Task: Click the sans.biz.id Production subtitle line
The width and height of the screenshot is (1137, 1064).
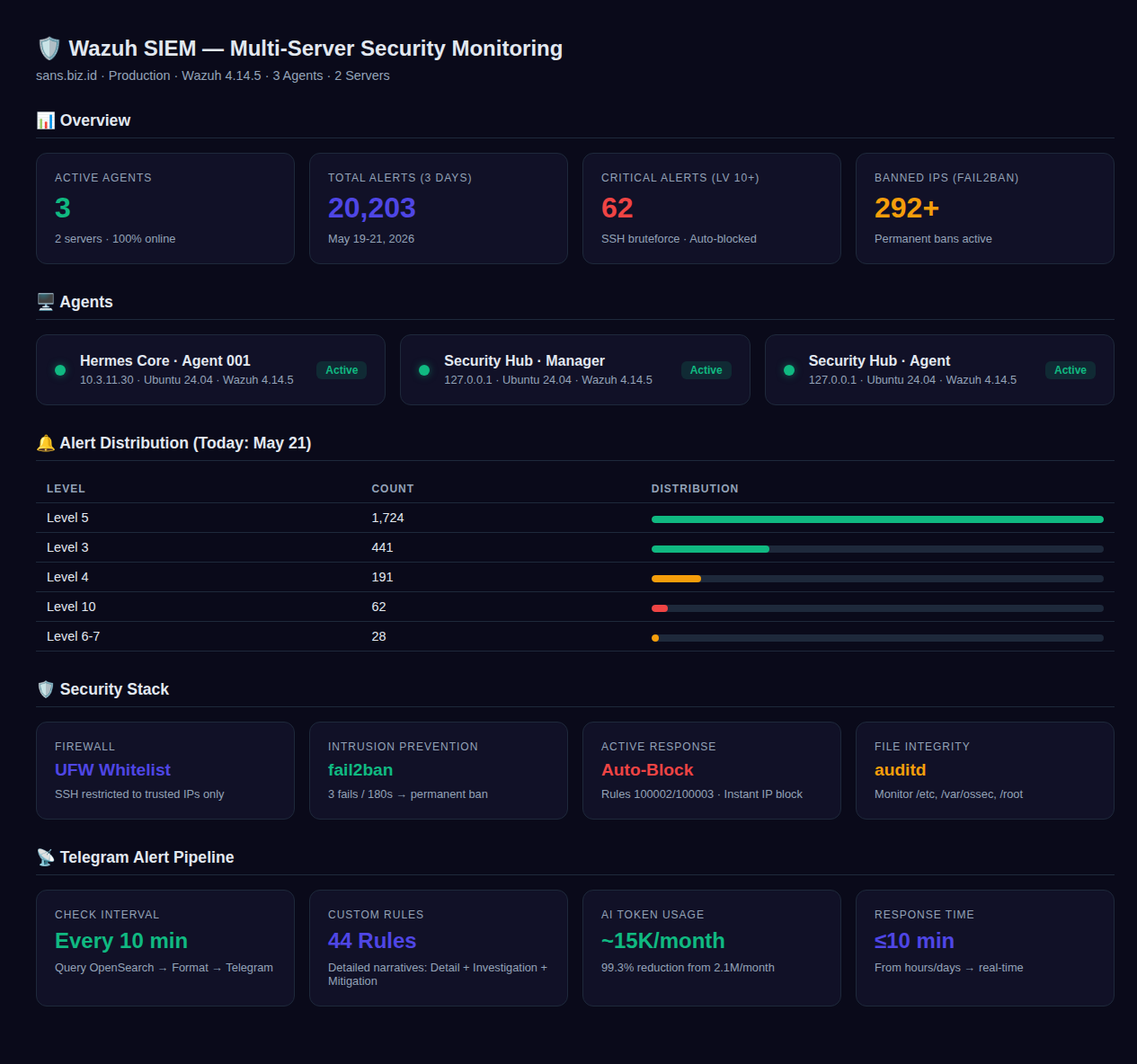Action: (x=213, y=75)
